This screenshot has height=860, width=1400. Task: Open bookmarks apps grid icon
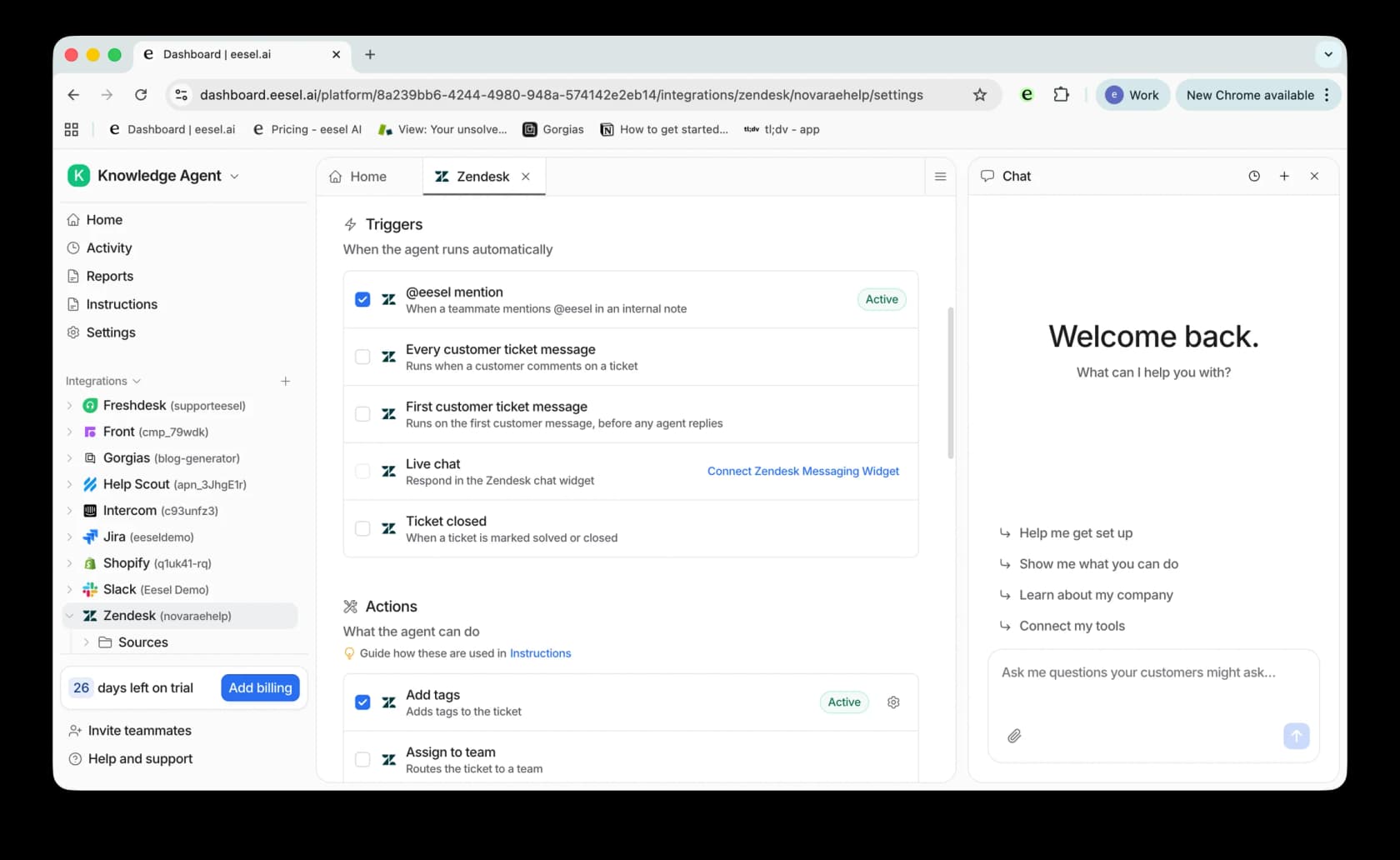click(x=72, y=129)
